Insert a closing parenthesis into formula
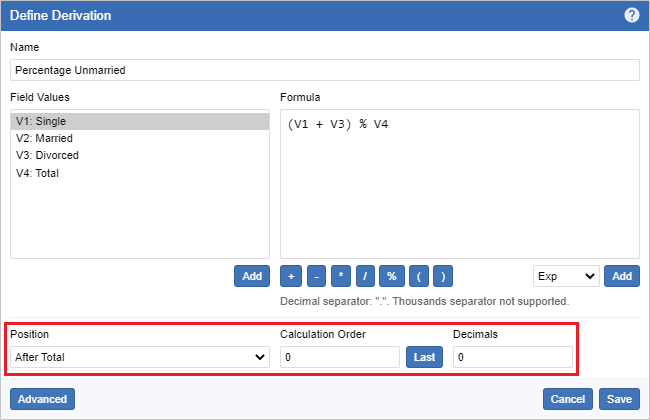Image resolution: width=650 pixels, height=420 pixels. (441, 276)
